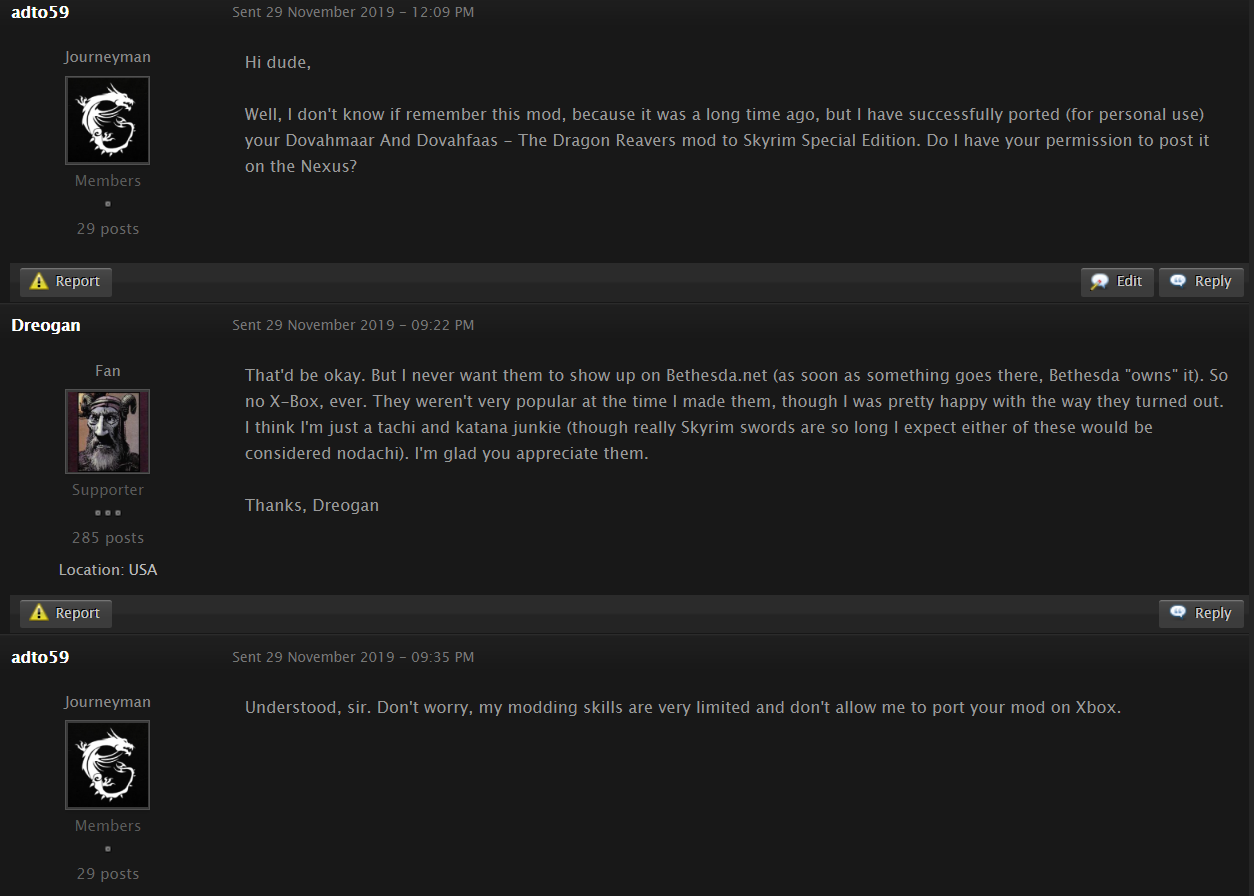Viewport: 1254px width, 896px height.
Task: Click the 12:09 PM sent timestamp
Action: (x=353, y=13)
